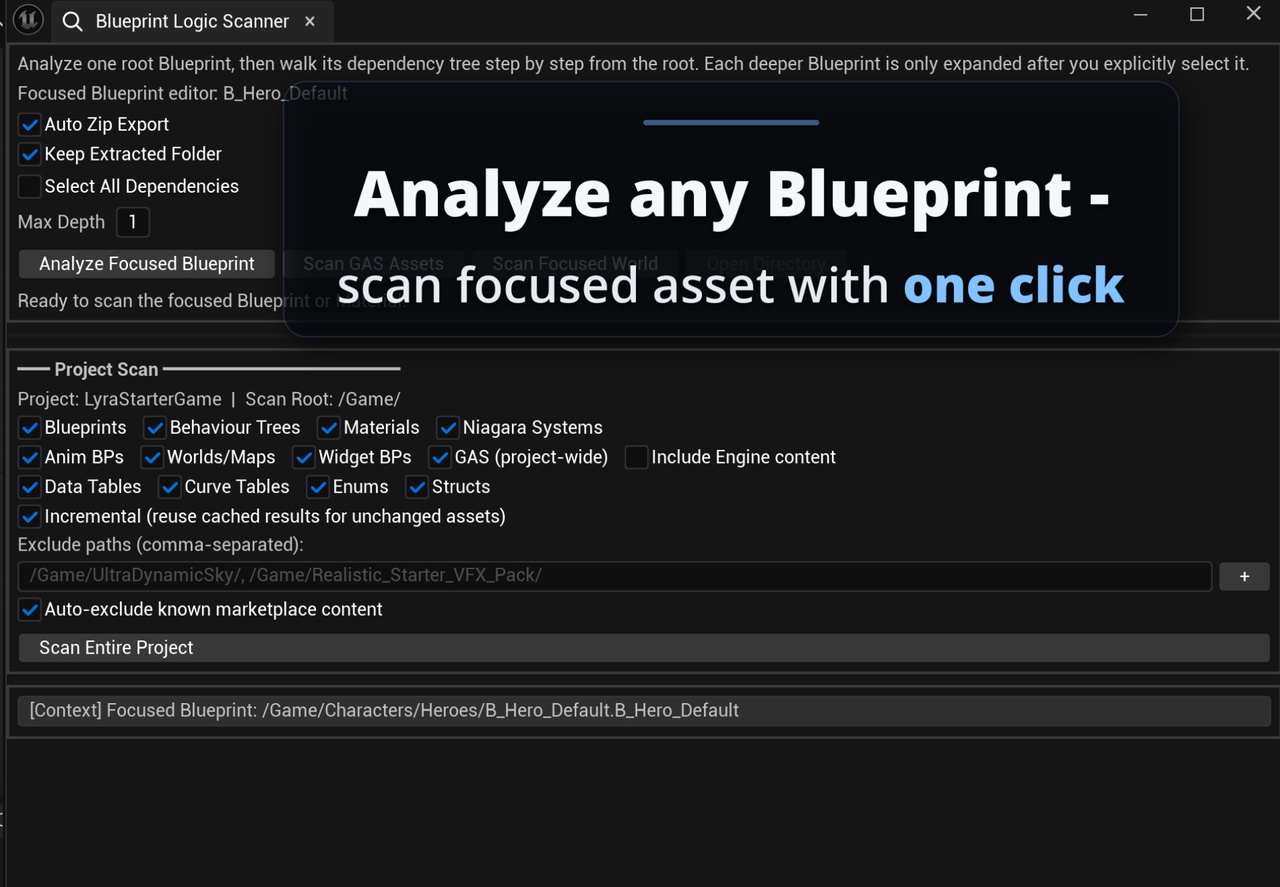Click the Focused Blueprint context row
1280x887 pixels.
tap(644, 711)
